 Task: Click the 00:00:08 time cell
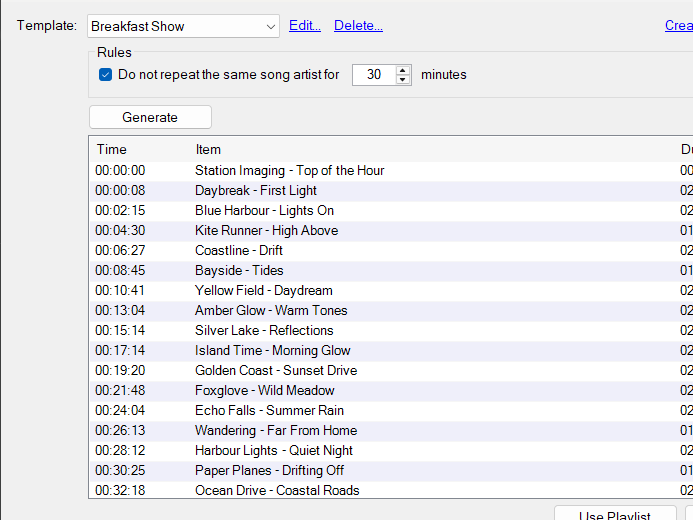coord(120,190)
